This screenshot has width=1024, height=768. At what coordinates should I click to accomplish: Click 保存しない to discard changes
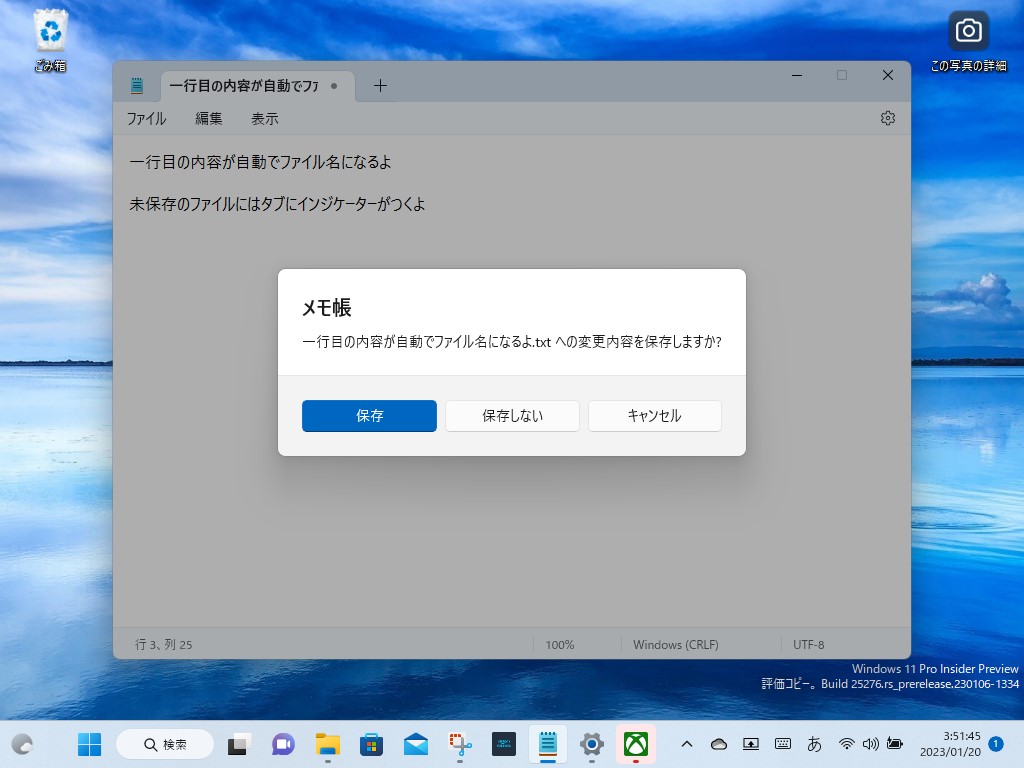click(512, 416)
